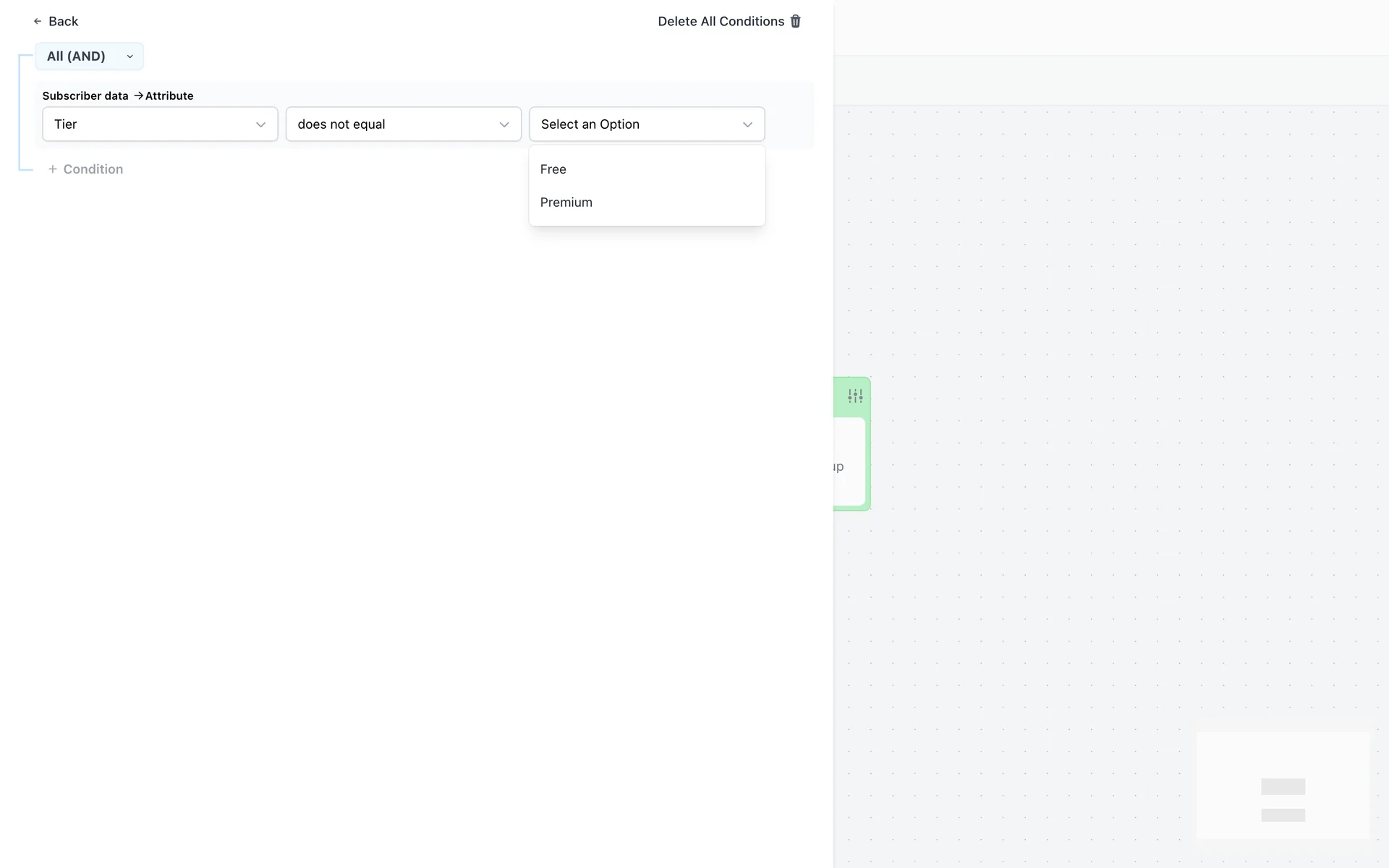Screen dimensions: 1389x868
Task: Click the arrow icon before Attribute label
Action: [138, 95]
